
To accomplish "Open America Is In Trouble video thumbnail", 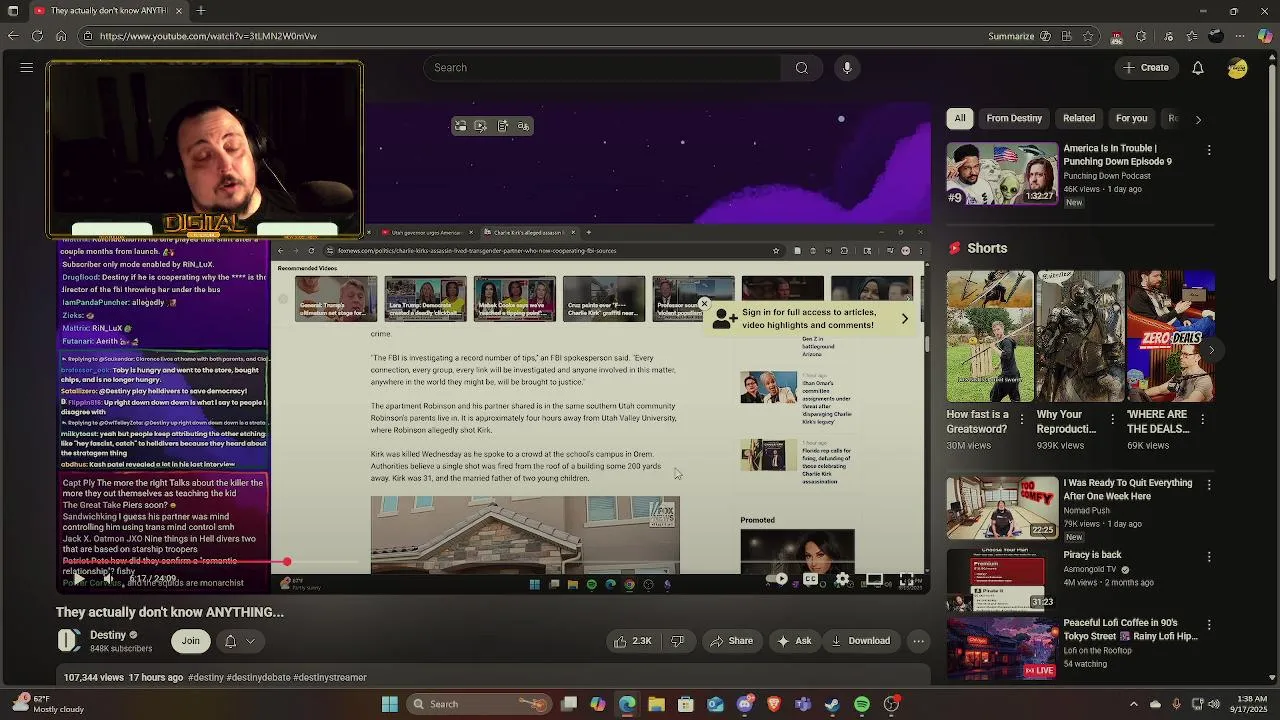I will 1002,174.
